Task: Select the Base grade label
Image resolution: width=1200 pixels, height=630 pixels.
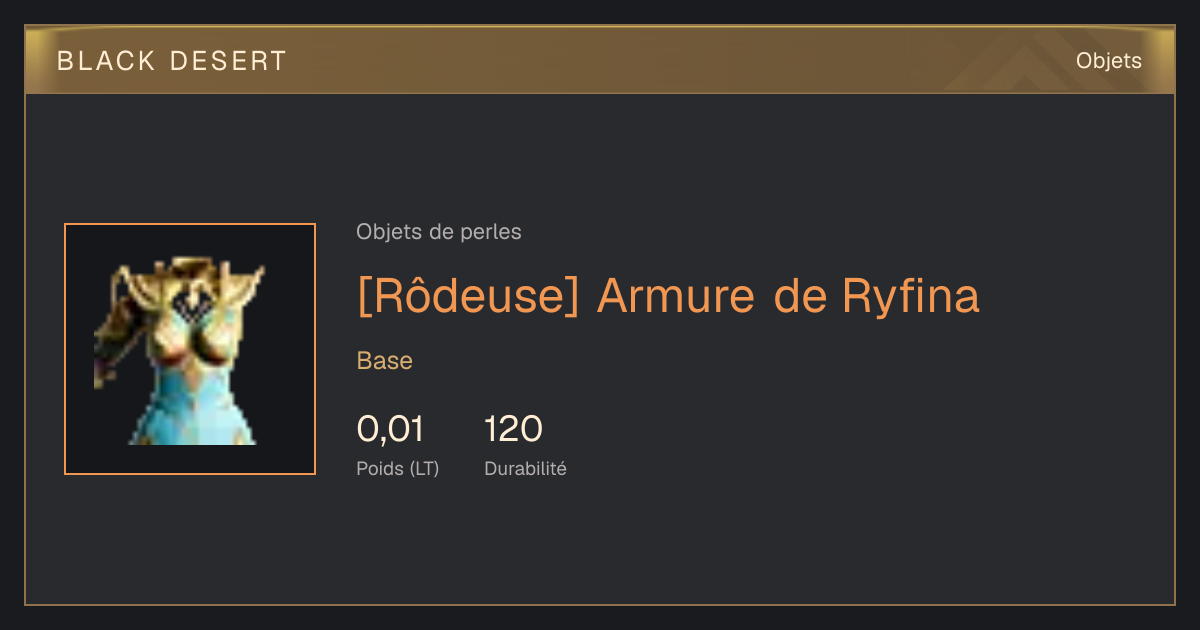Action: point(385,361)
